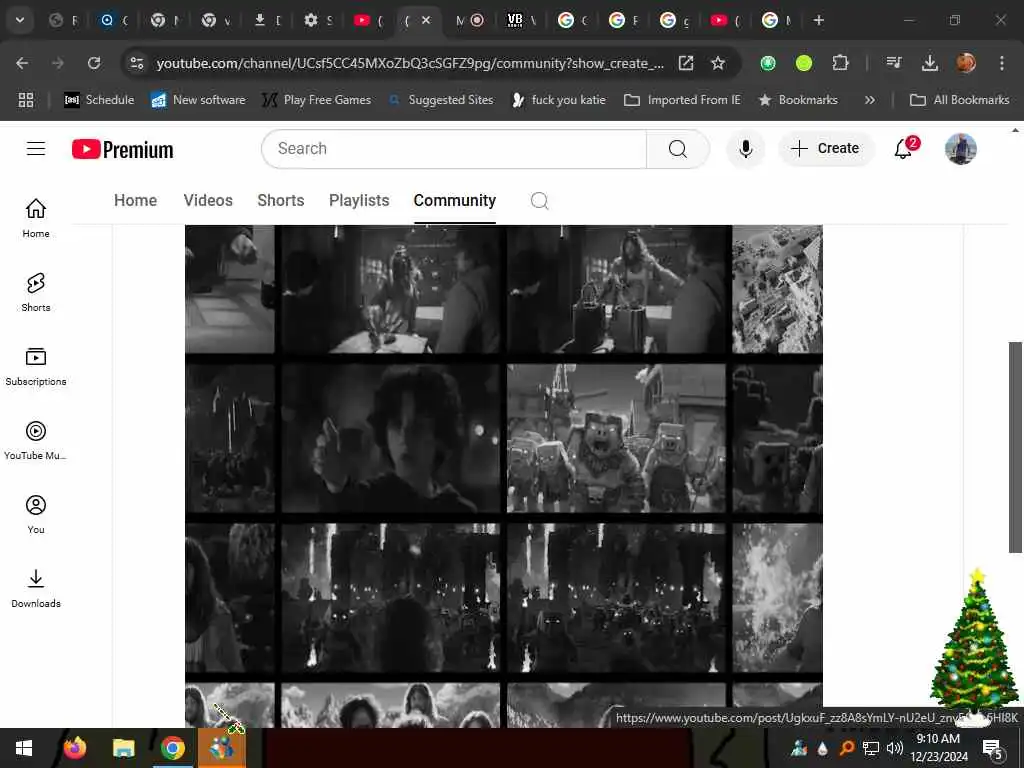Open the Play Free Games bookmark
Screen dimensions: 1024x768
[317, 100]
